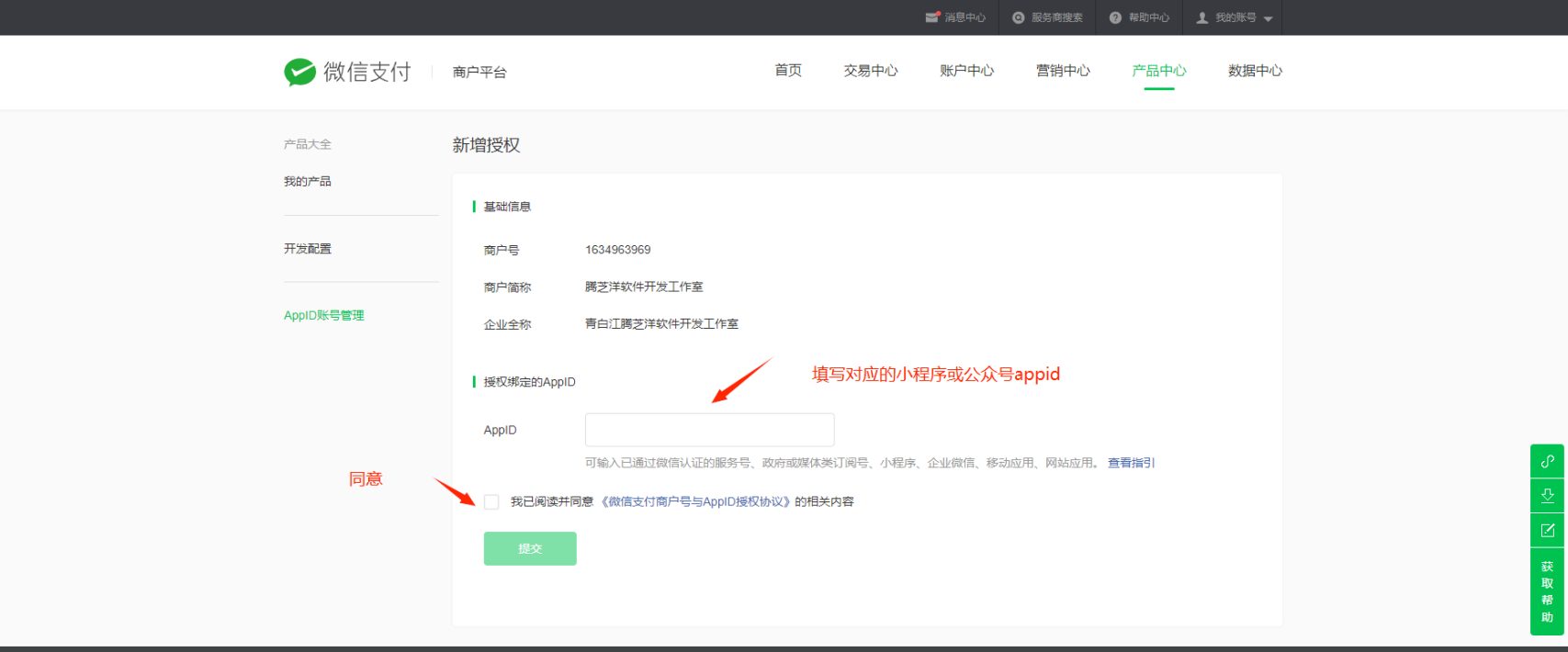1568x652 pixels.
Task: Click the my account person icon
Action: pyautogui.click(x=1201, y=17)
